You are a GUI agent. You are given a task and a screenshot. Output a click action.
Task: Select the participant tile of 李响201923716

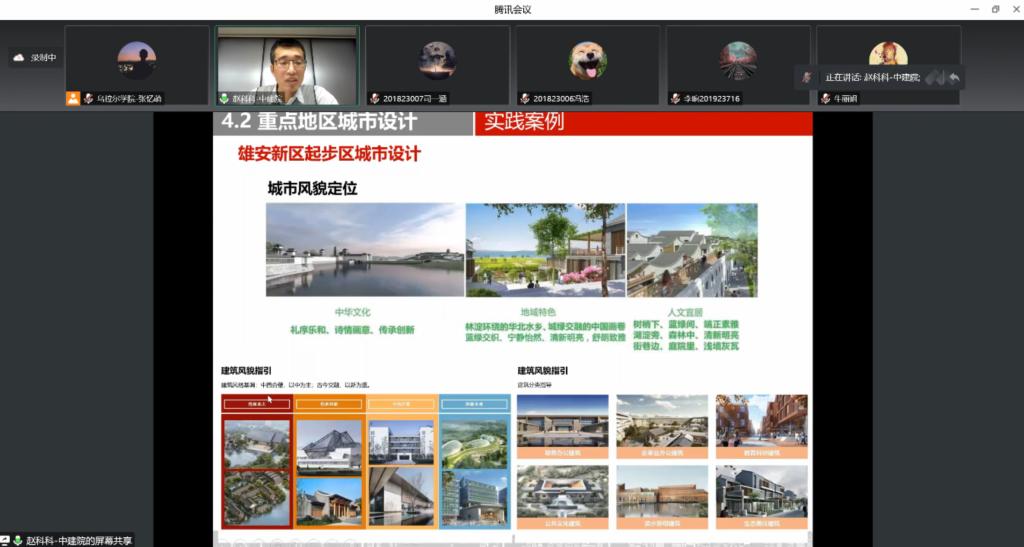(738, 65)
